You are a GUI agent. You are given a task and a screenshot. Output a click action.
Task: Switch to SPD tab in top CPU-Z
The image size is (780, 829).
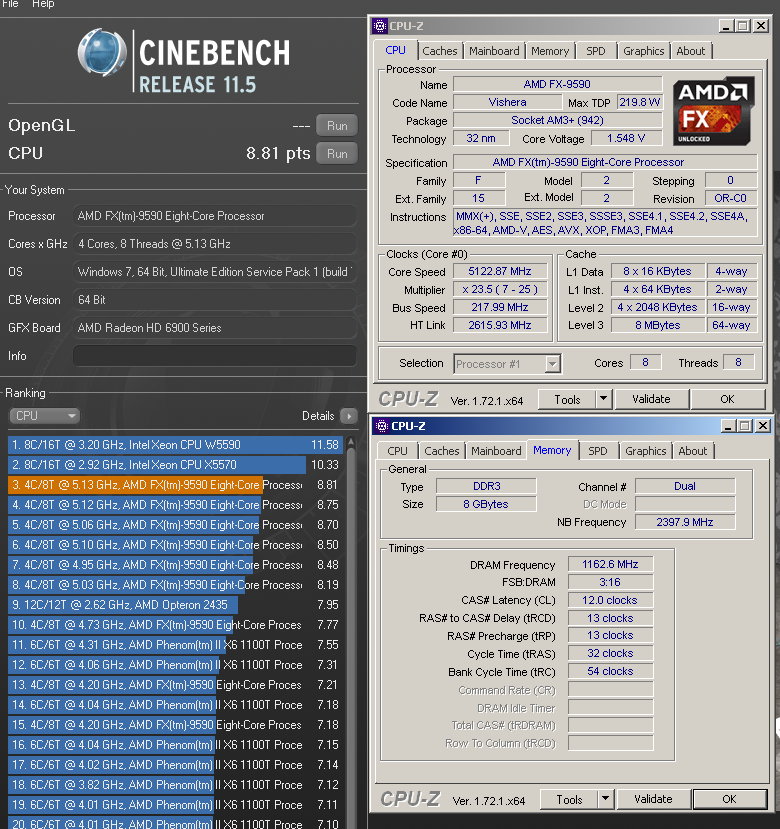(596, 51)
